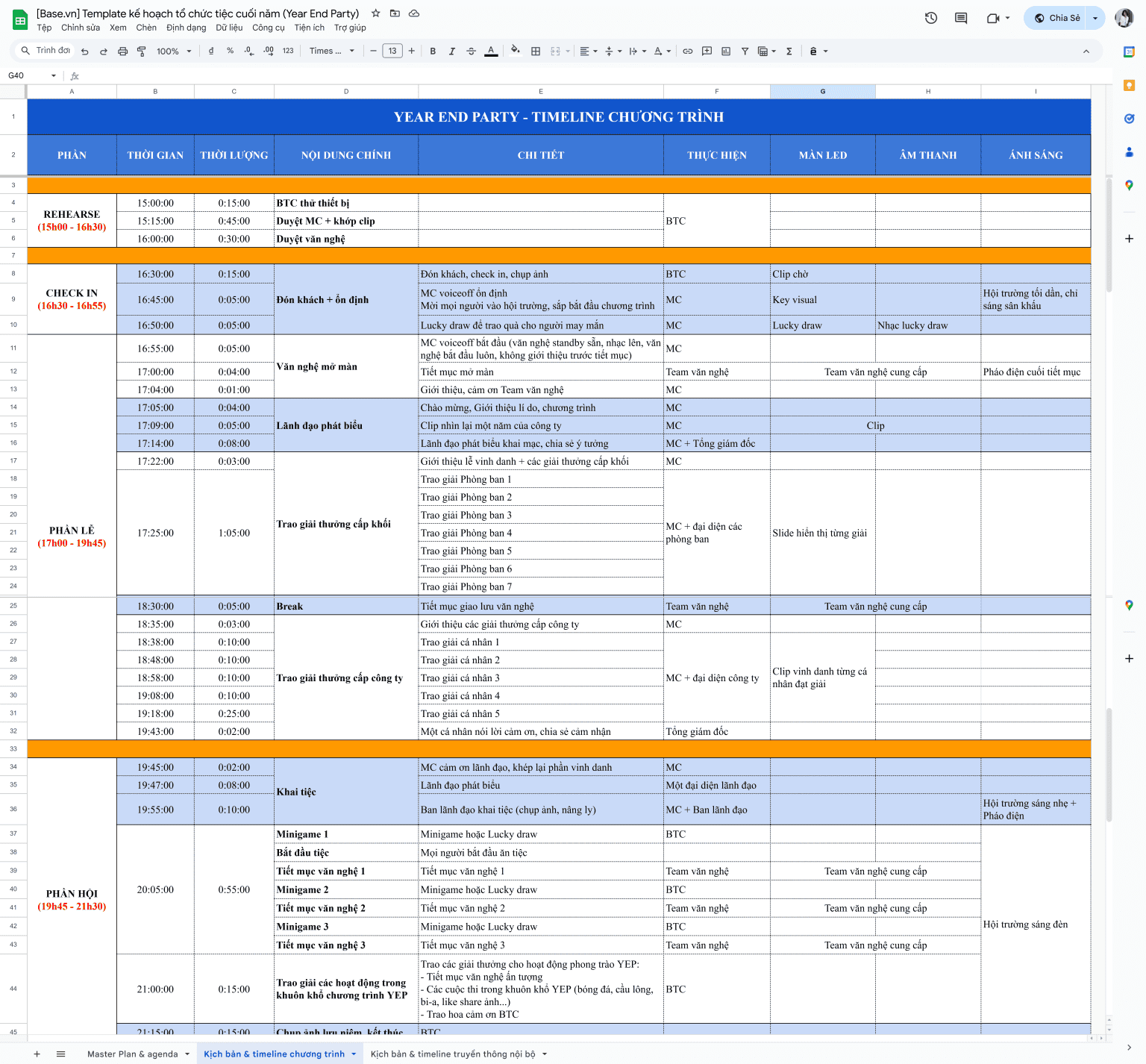Open the Times font family dropdown
Viewport: 1146px width, 1064px height.
pyautogui.click(x=331, y=51)
